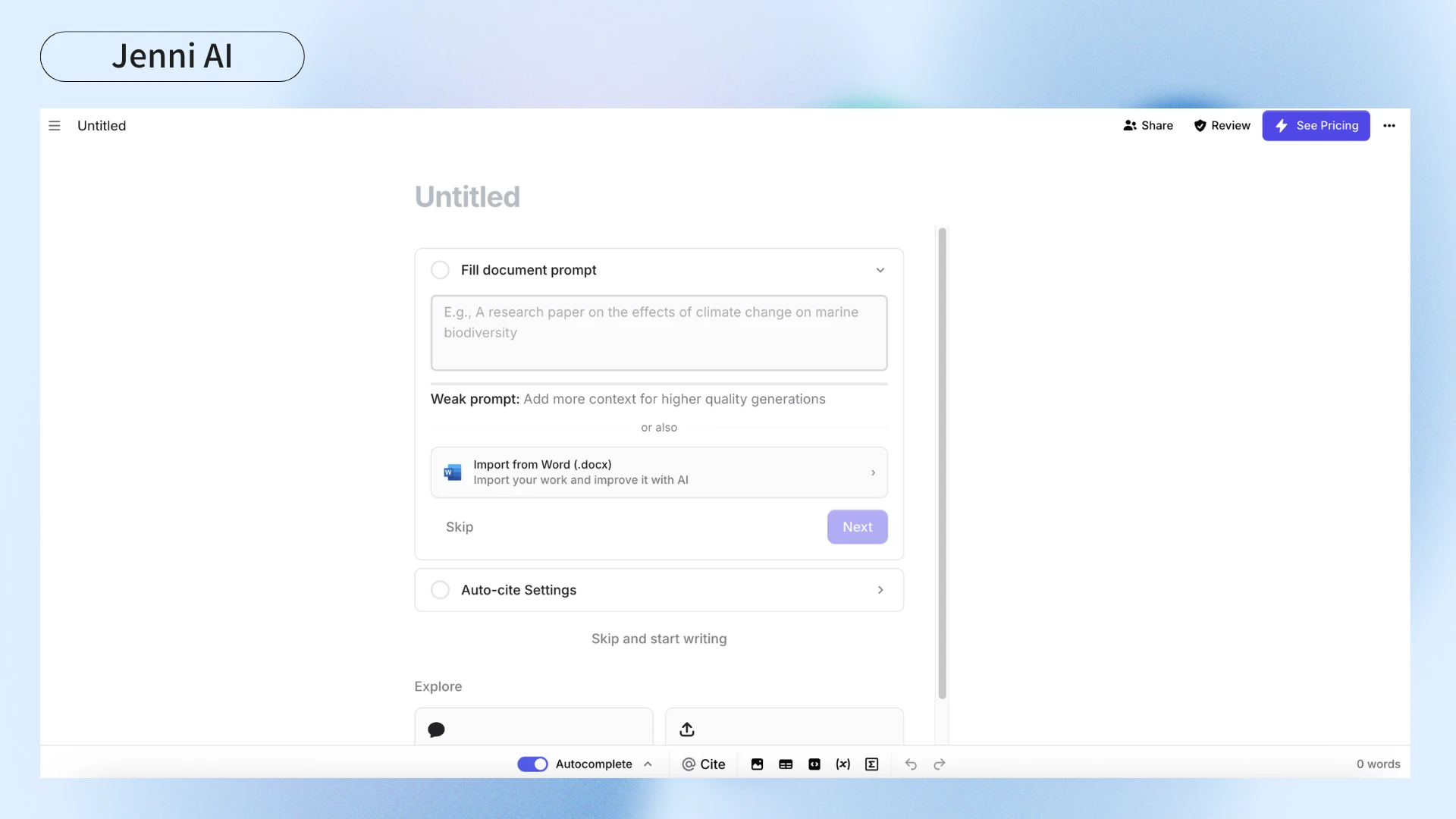Insert a code block

[x=814, y=764]
